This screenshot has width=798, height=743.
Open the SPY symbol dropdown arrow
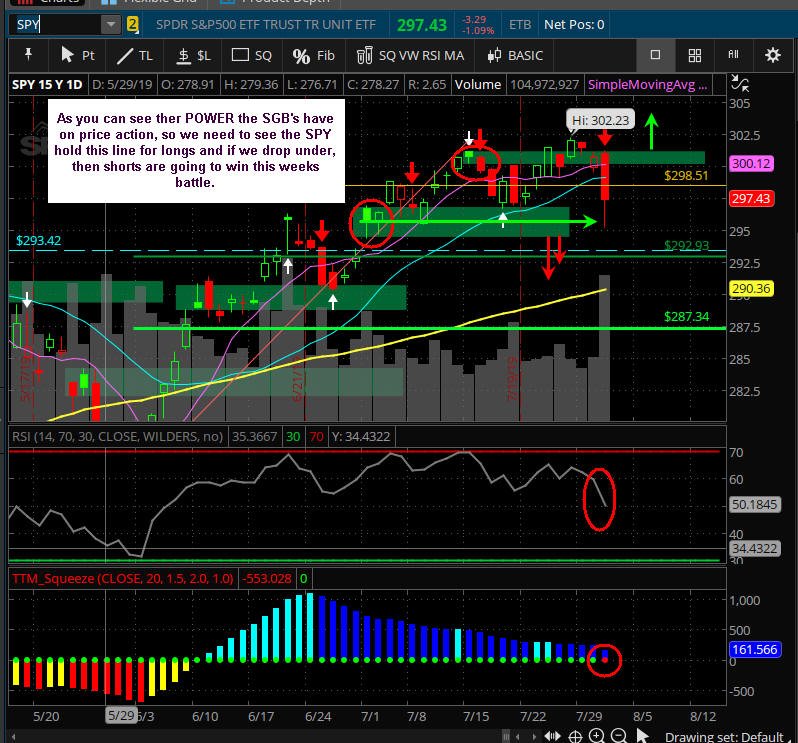(x=110, y=24)
